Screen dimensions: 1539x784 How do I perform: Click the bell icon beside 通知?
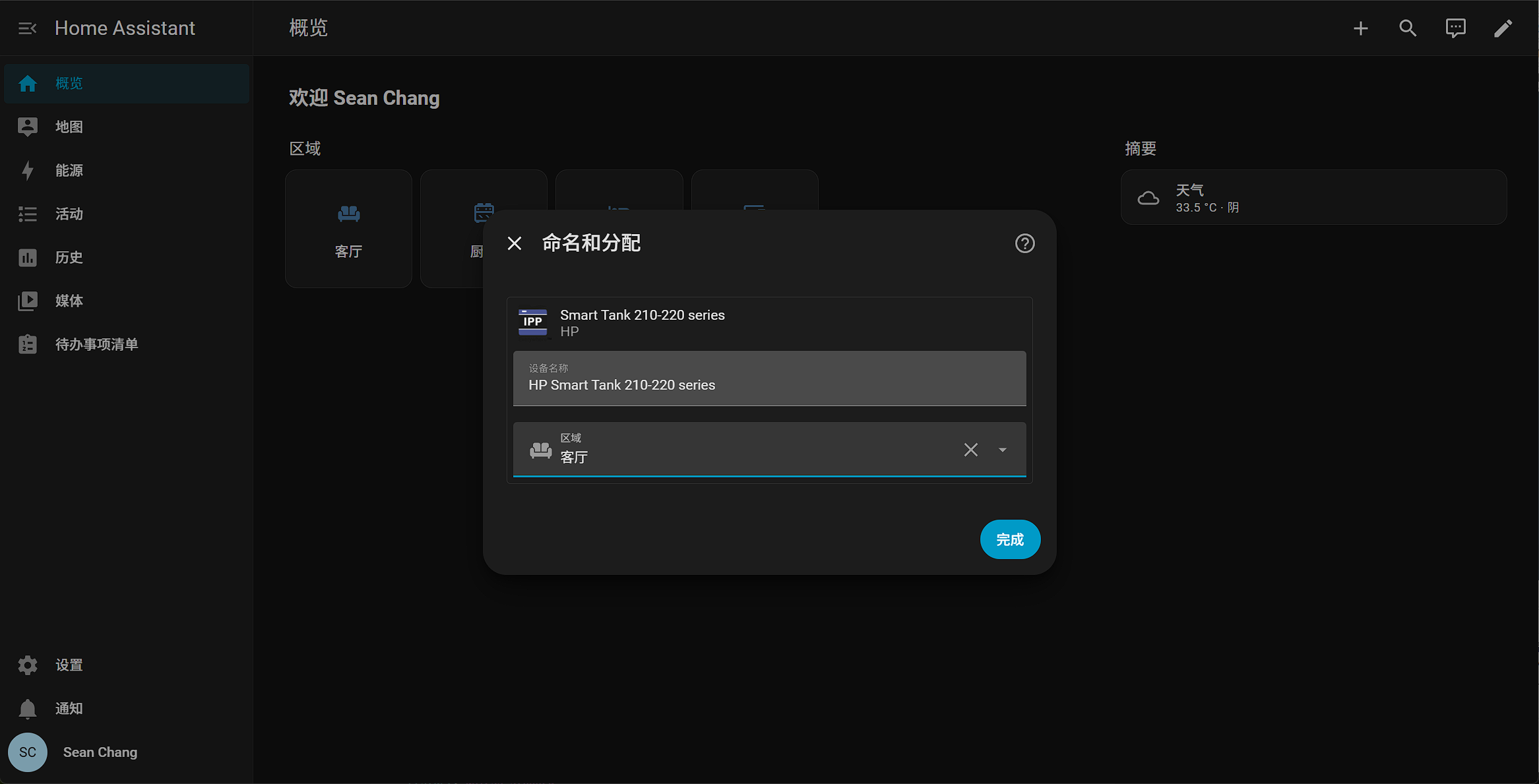[x=28, y=708]
